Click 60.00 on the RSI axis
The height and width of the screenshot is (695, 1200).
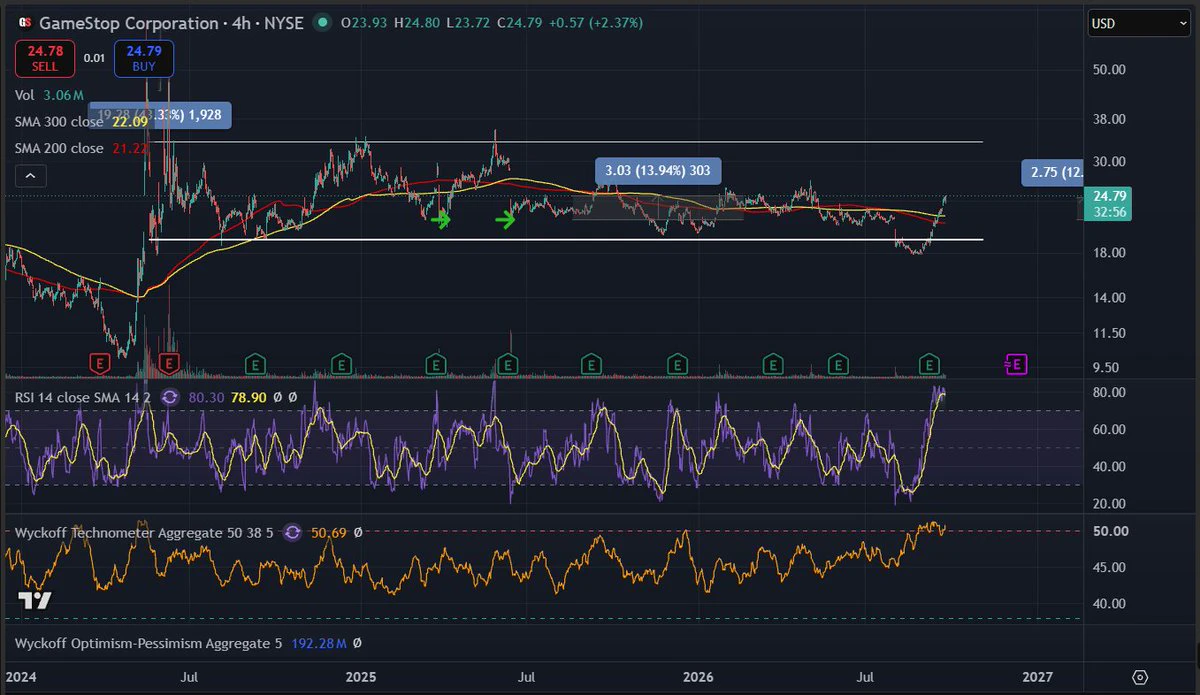coord(1110,429)
